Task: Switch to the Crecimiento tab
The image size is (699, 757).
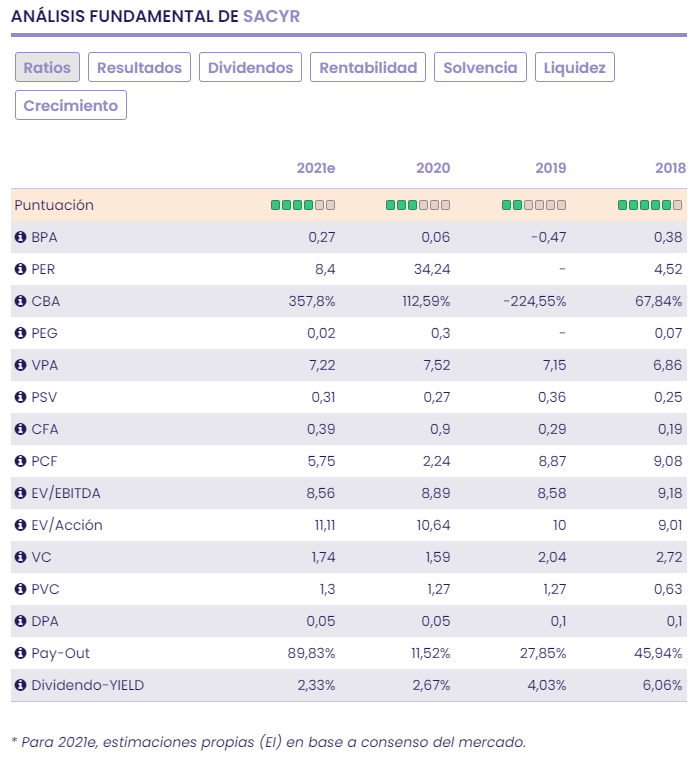Action: (71, 105)
